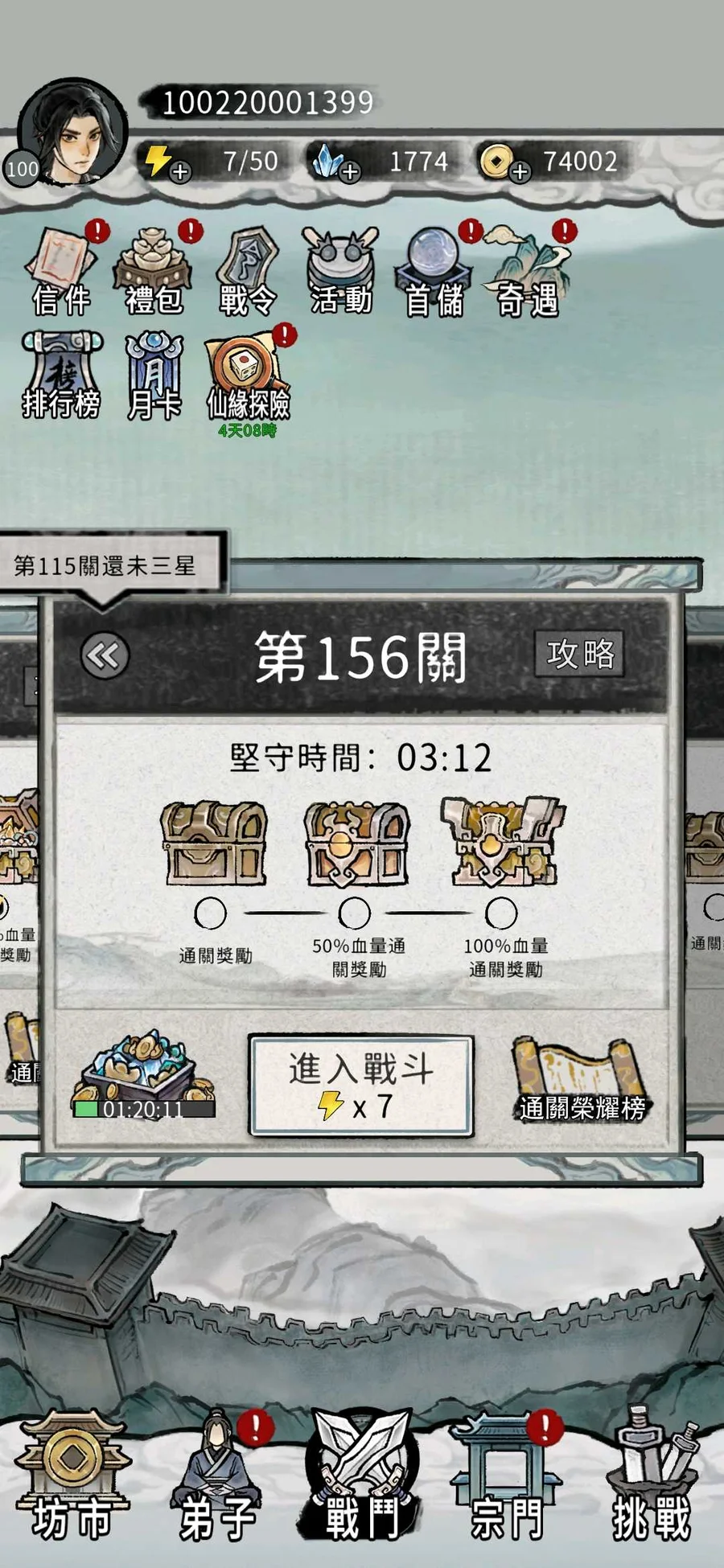Go back with the double-chevron arrow
The image size is (724, 1568).
tap(105, 656)
